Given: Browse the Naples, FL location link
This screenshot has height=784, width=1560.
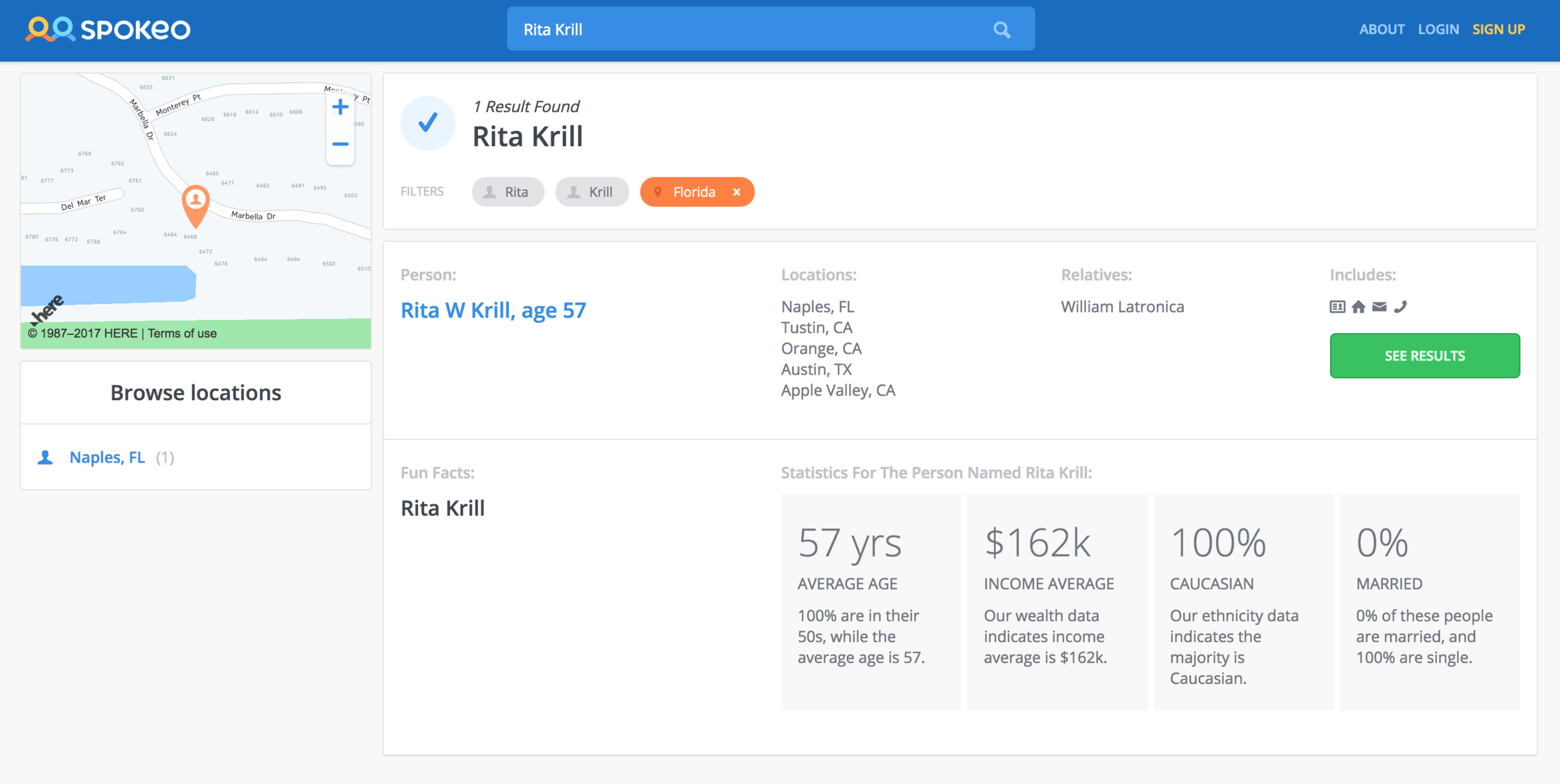Looking at the screenshot, I should [x=107, y=457].
